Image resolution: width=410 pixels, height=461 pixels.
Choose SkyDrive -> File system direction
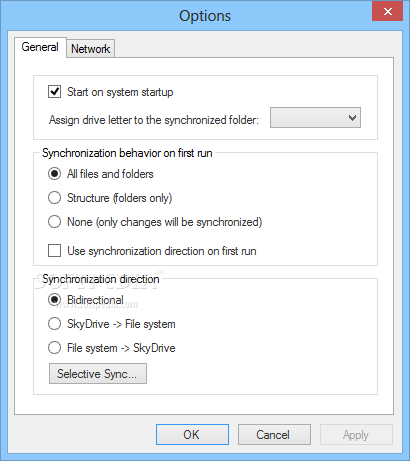(x=54, y=324)
